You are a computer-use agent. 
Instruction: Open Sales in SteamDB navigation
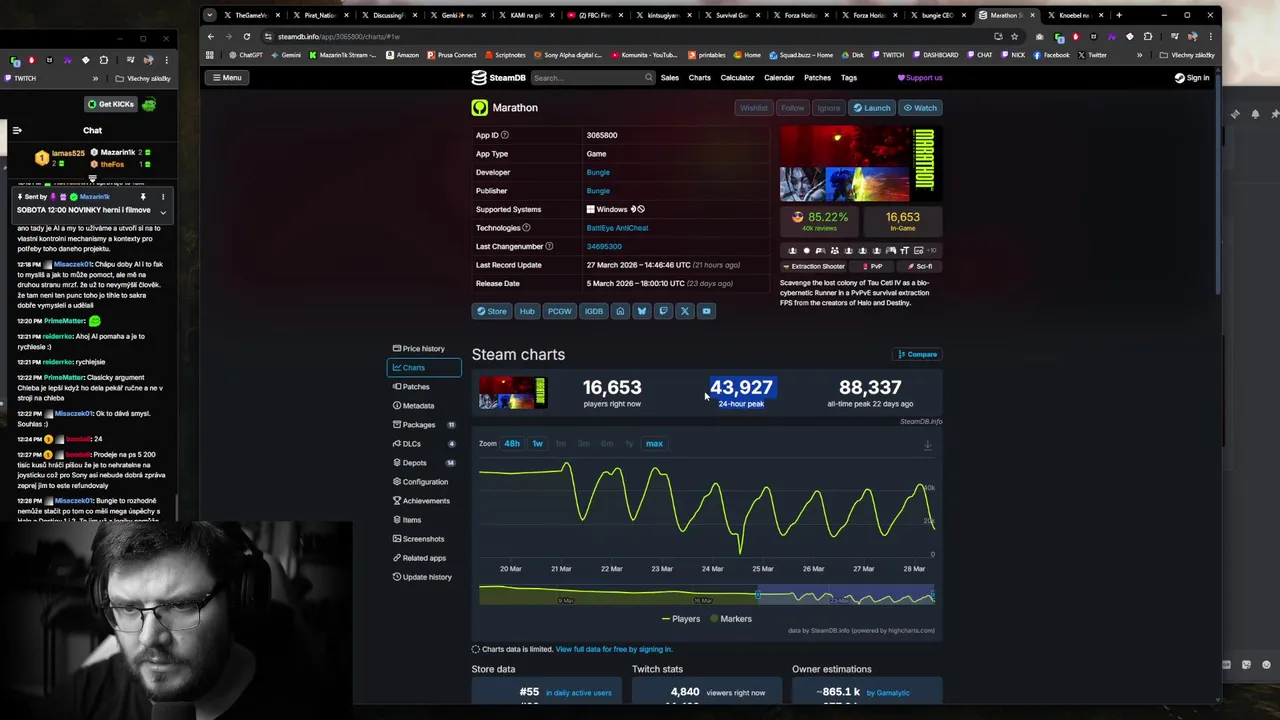point(670,78)
